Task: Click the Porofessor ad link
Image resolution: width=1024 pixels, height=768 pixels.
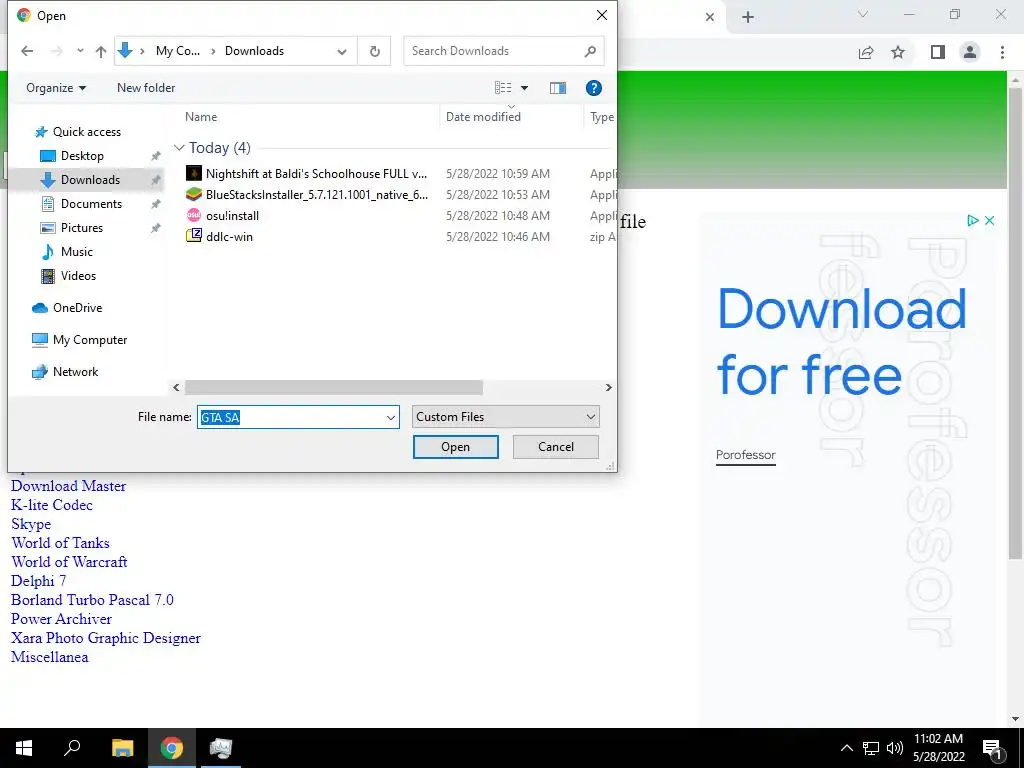Action: coord(745,455)
